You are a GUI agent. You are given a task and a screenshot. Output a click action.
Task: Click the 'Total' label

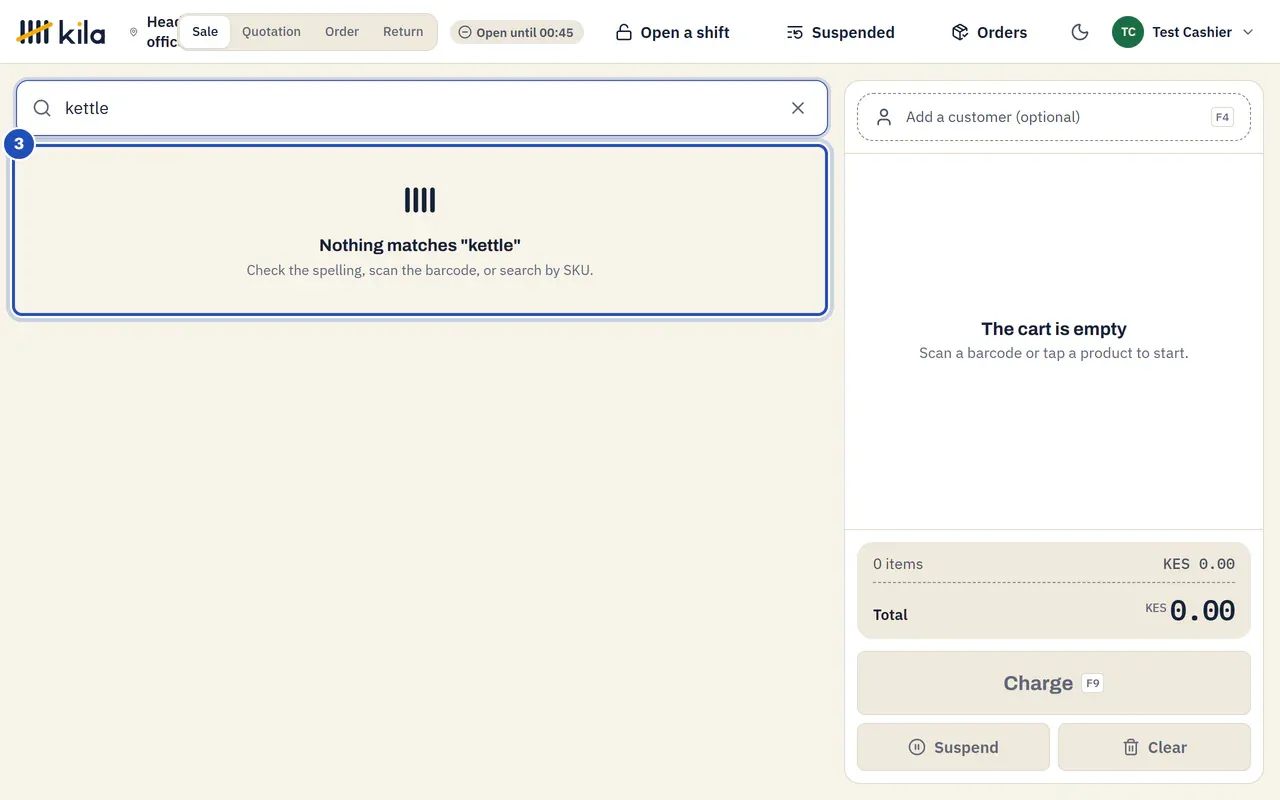pyautogui.click(x=890, y=615)
